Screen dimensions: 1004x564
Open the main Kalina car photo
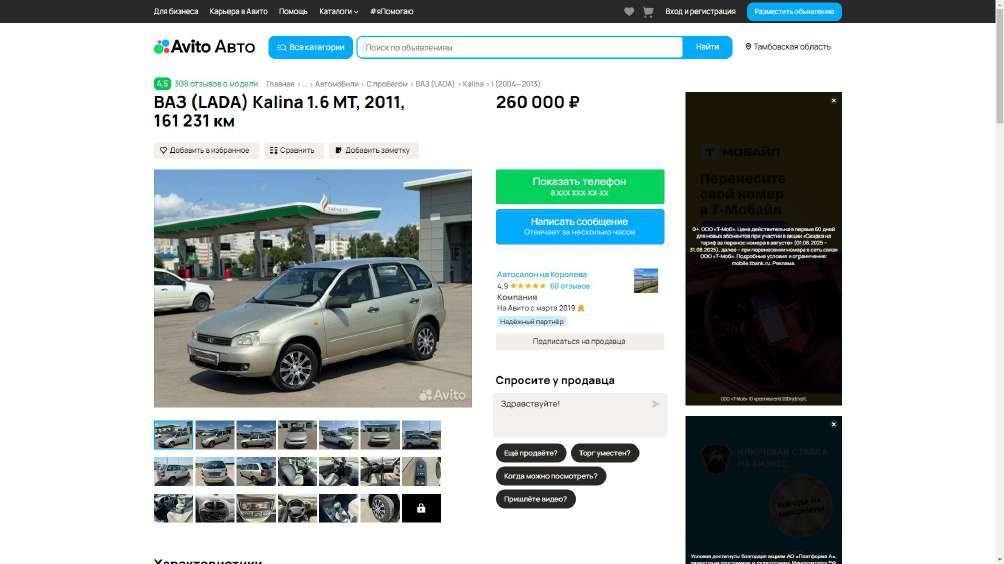coord(312,288)
